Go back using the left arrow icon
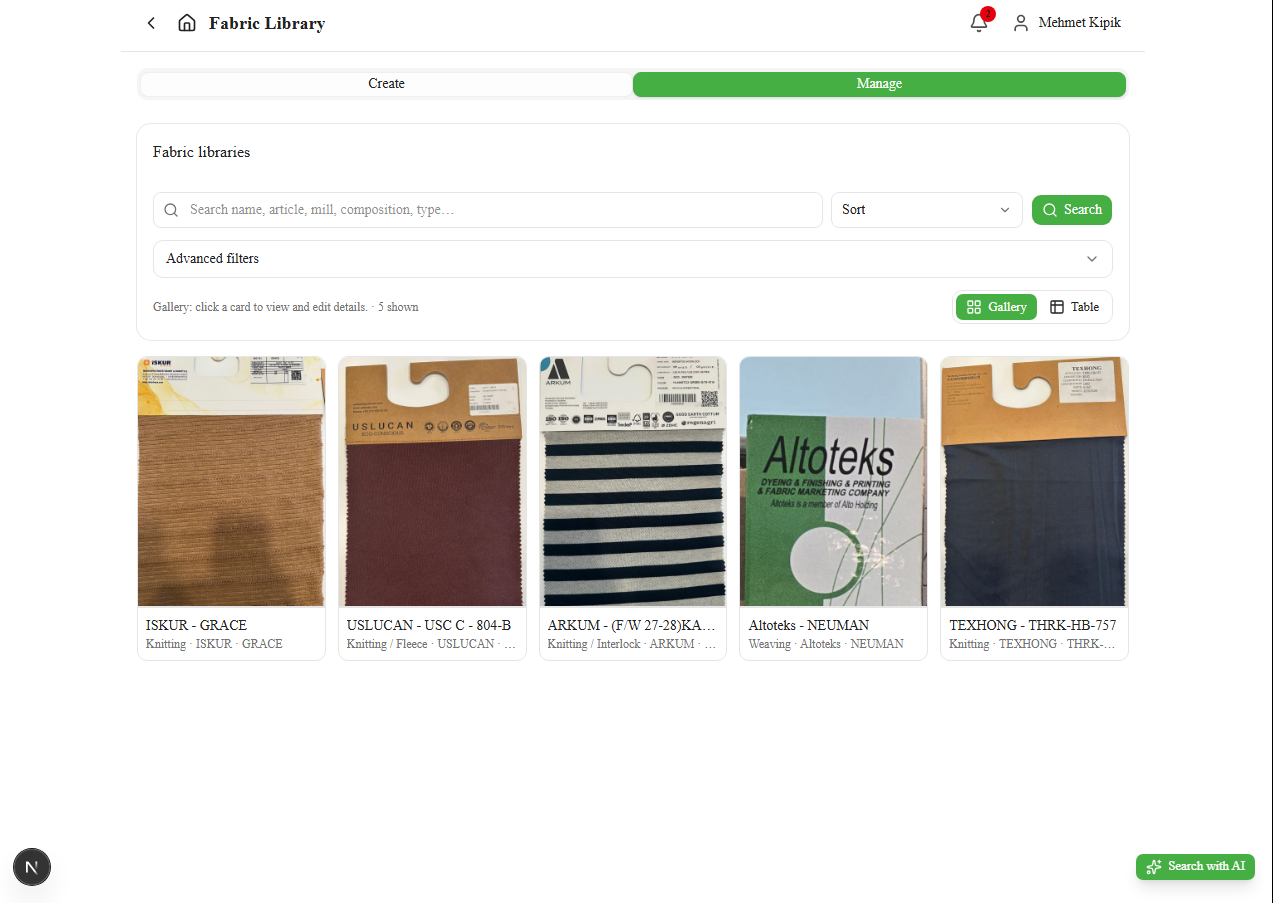 click(x=151, y=23)
